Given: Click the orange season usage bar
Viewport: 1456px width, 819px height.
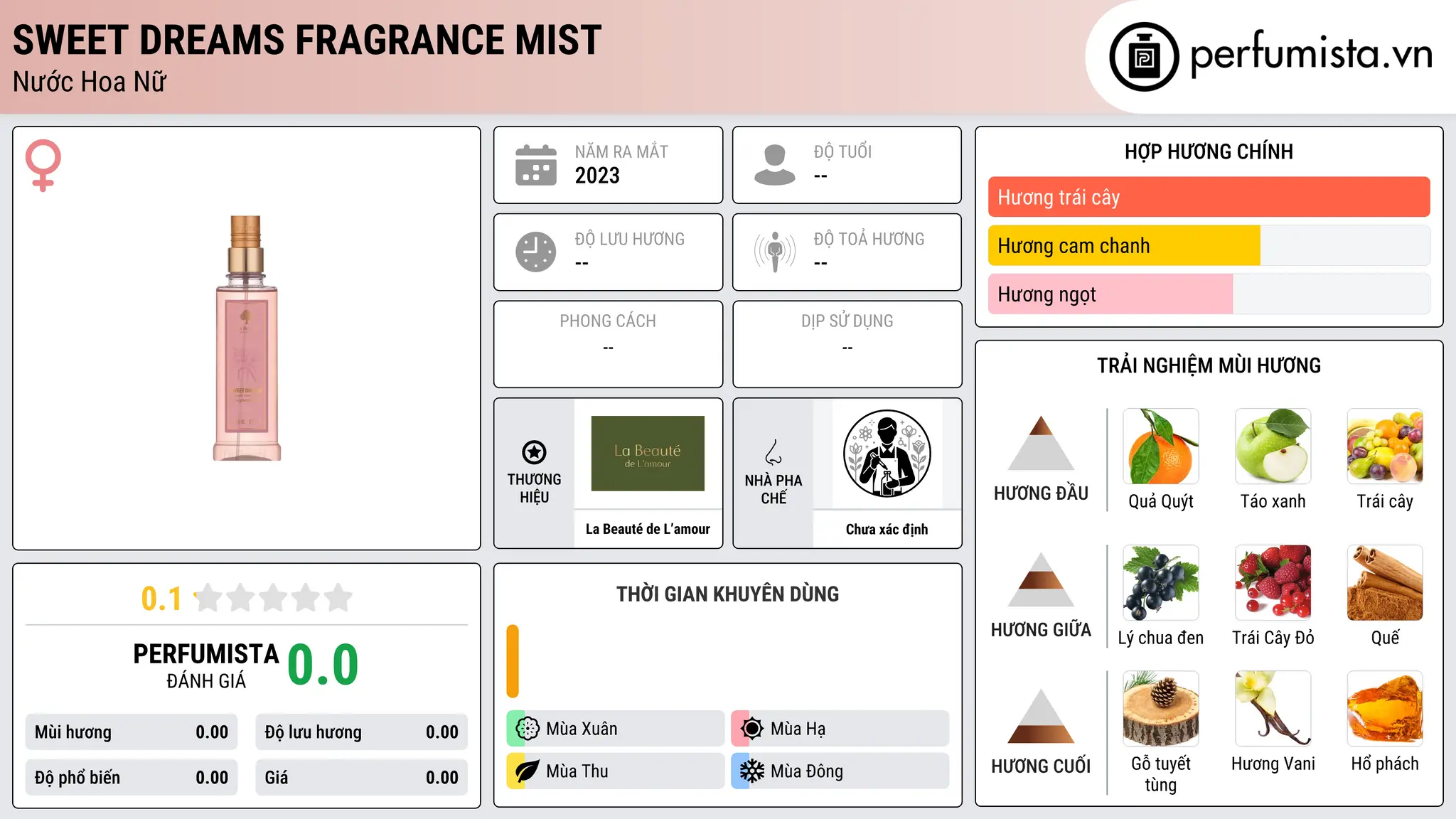Looking at the screenshot, I should (513, 661).
